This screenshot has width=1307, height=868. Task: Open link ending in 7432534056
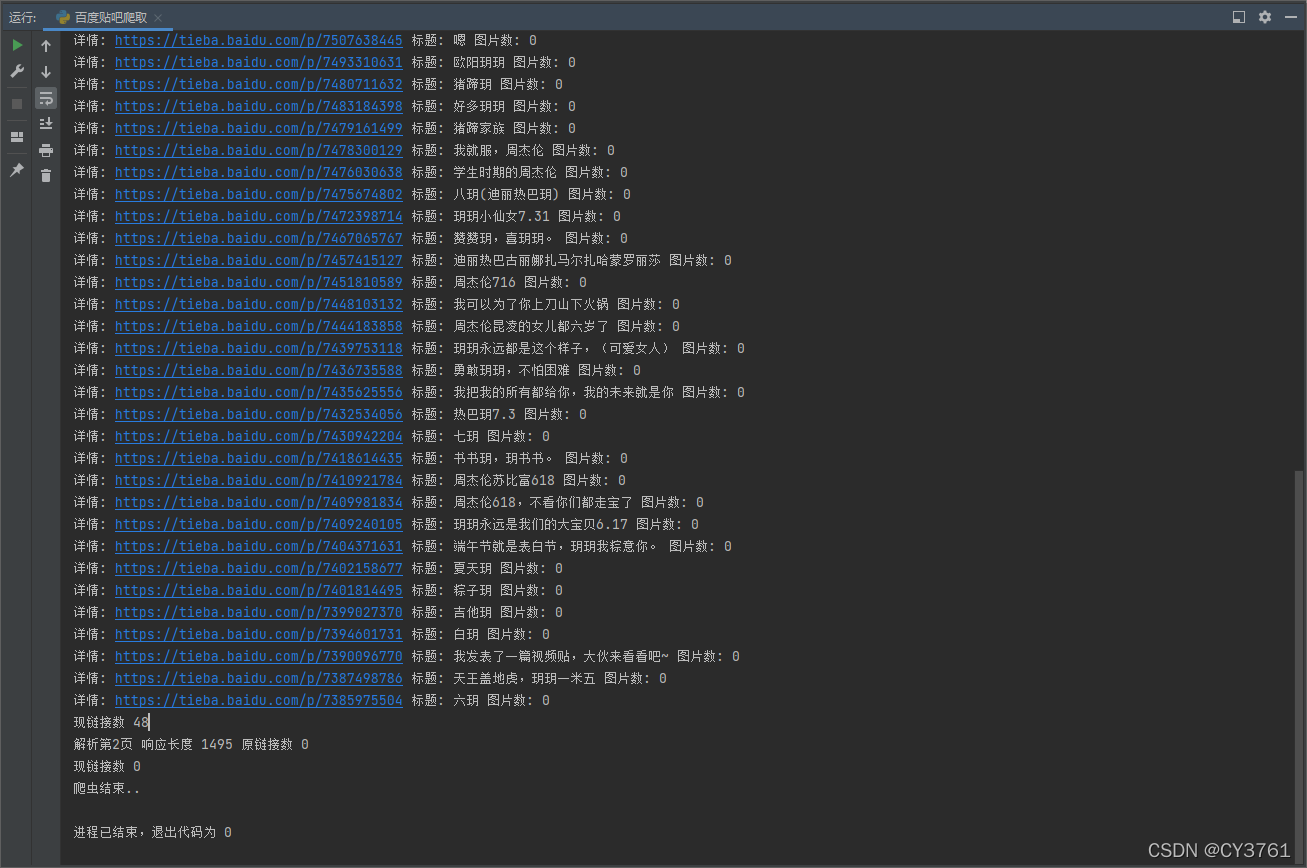[x=259, y=414]
